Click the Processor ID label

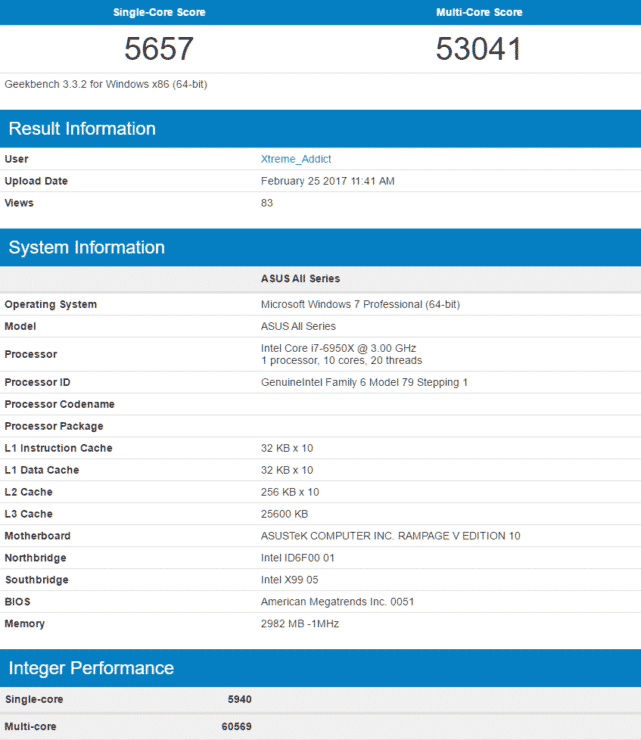[37, 382]
